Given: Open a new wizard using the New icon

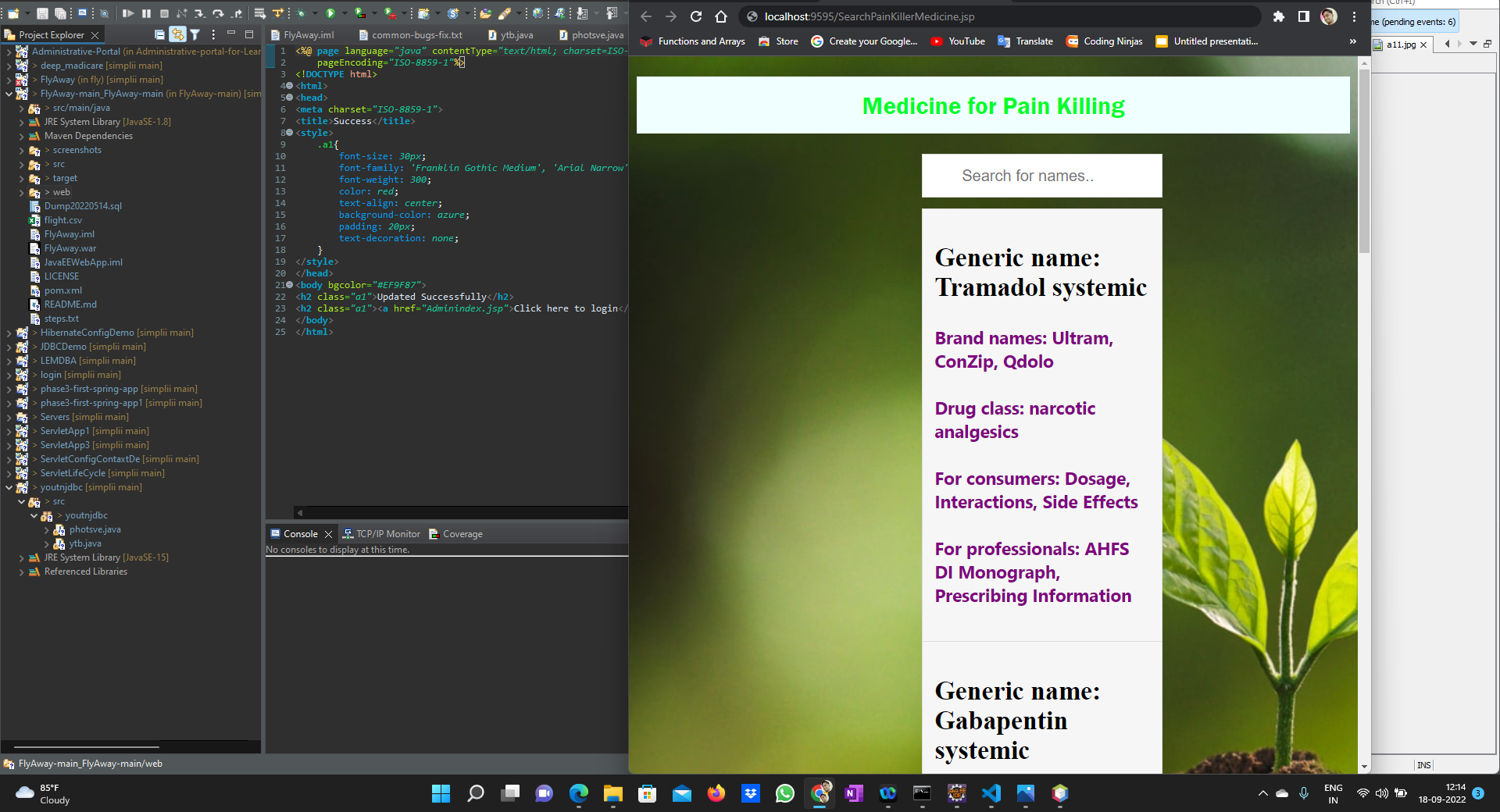Looking at the screenshot, I should (x=12, y=12).
